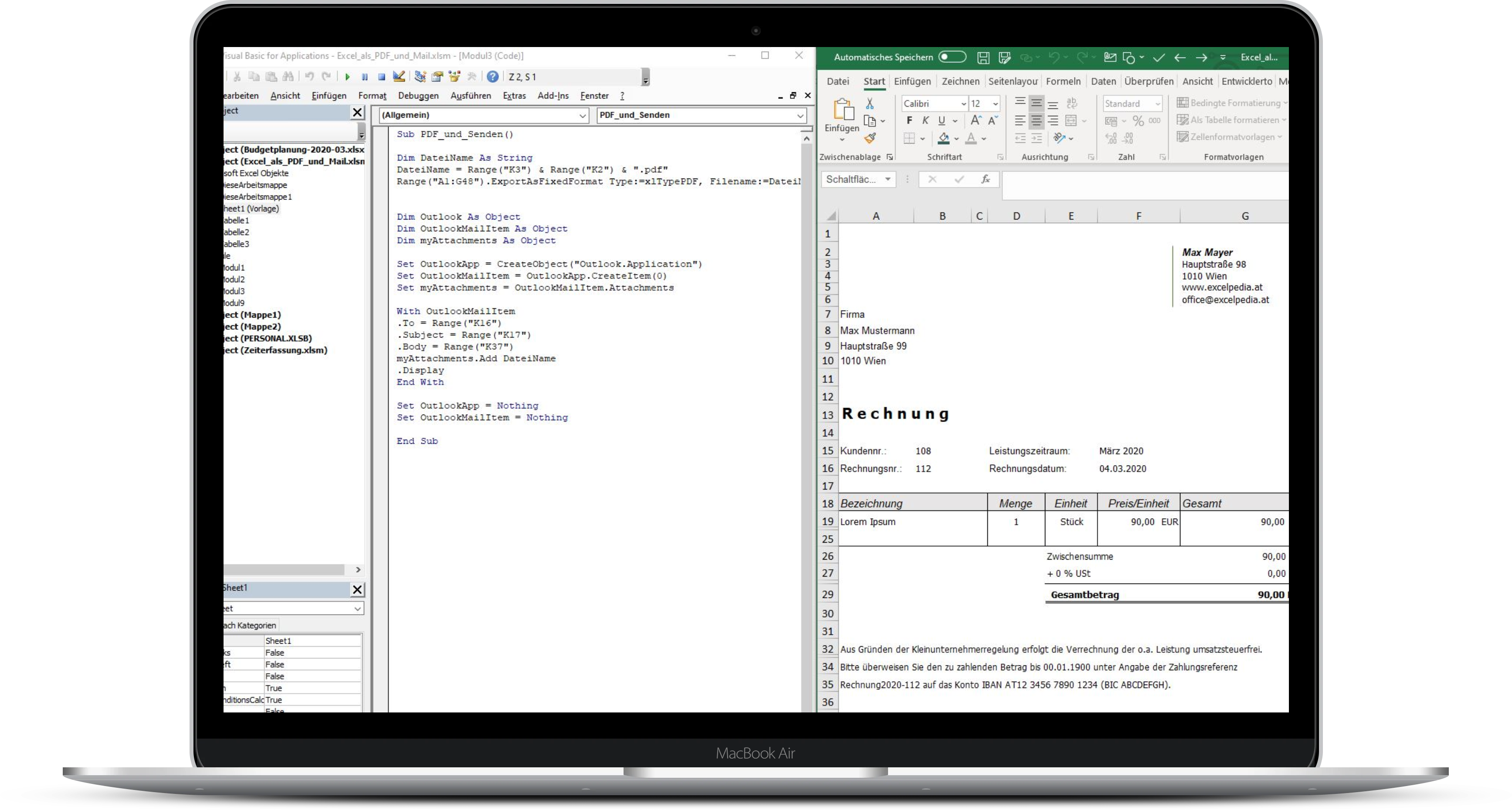Click the scissors cut icon in Excel ribbon
The image size is (1512, 810).
tap(870, 104)
